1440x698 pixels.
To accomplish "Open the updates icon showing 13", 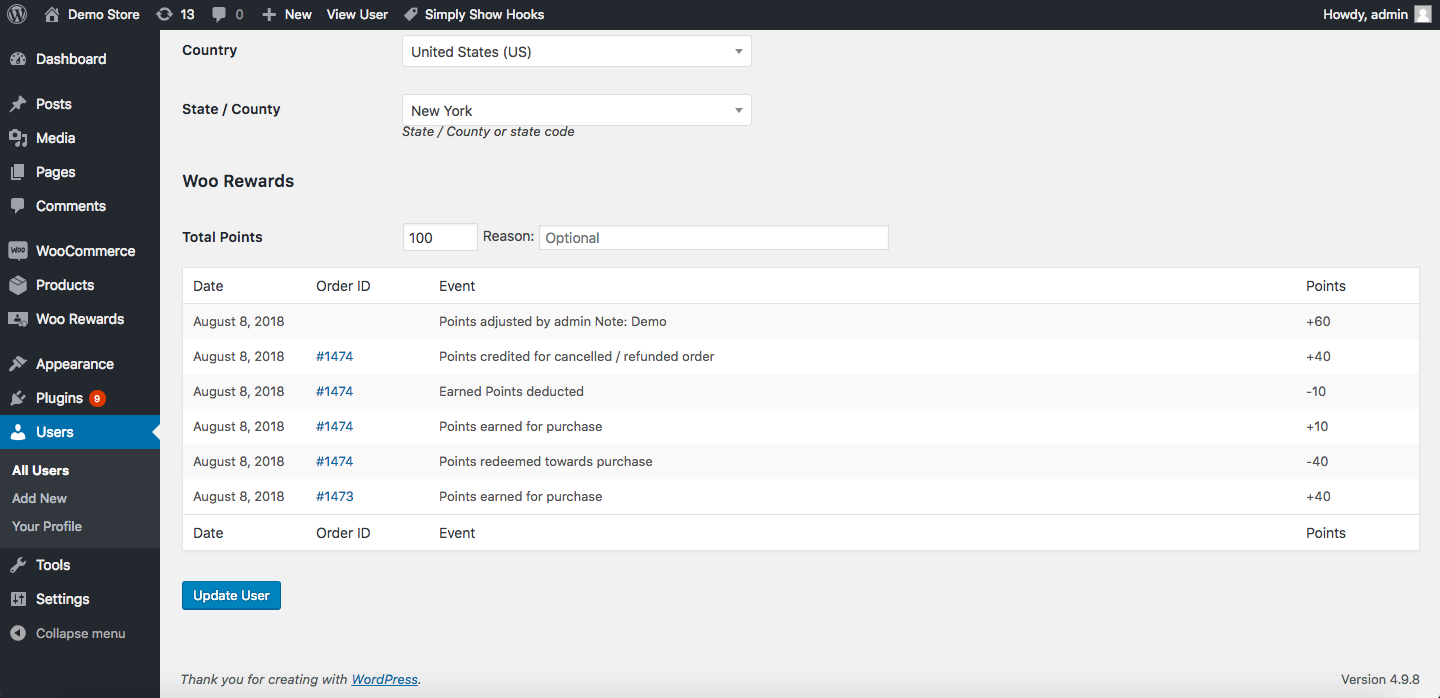I will tap(164, 14).
